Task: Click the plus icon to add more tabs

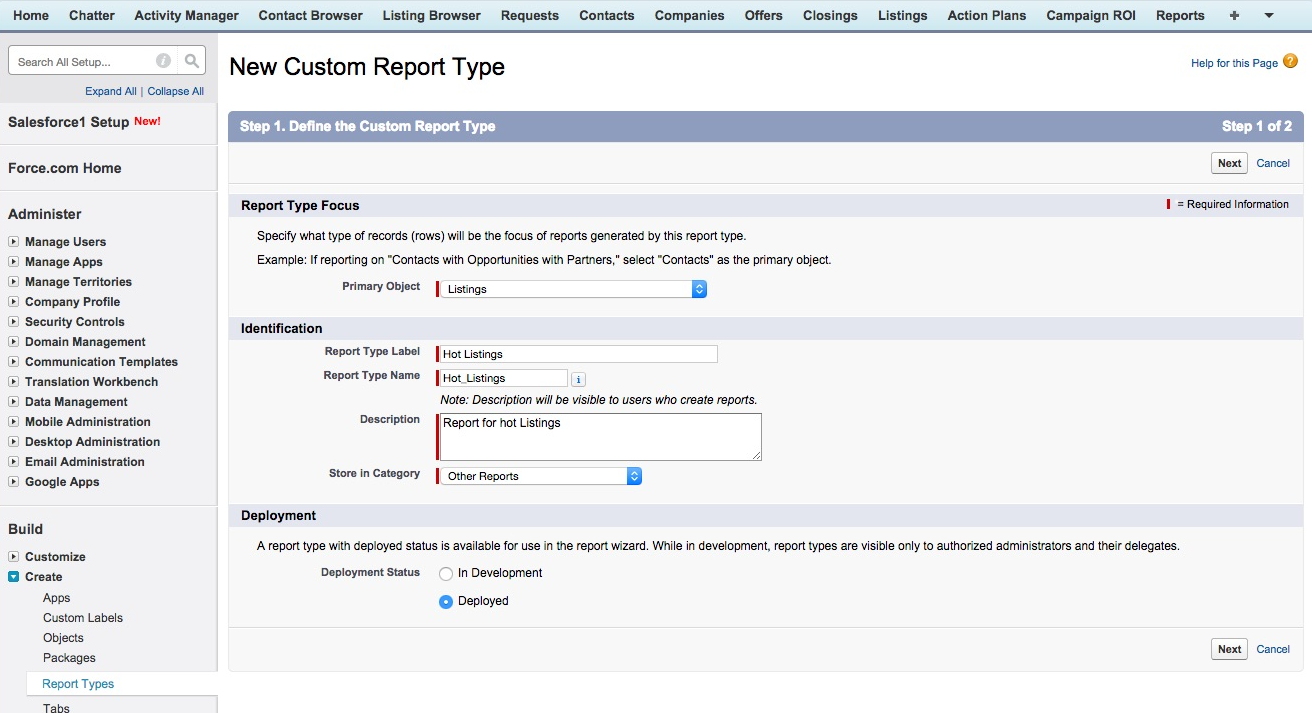Action: (1234, 15)
